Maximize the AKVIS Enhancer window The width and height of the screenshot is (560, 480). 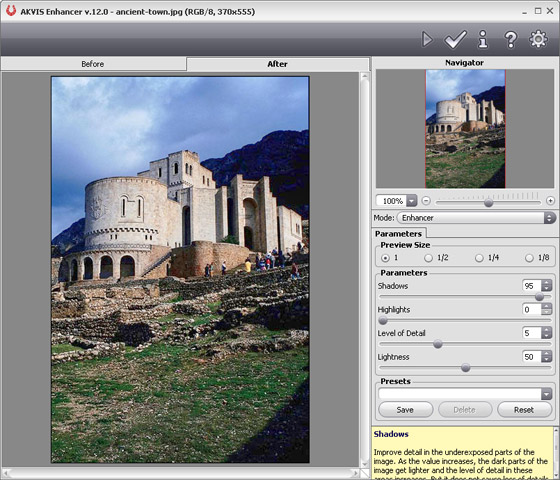pos(538,11)
